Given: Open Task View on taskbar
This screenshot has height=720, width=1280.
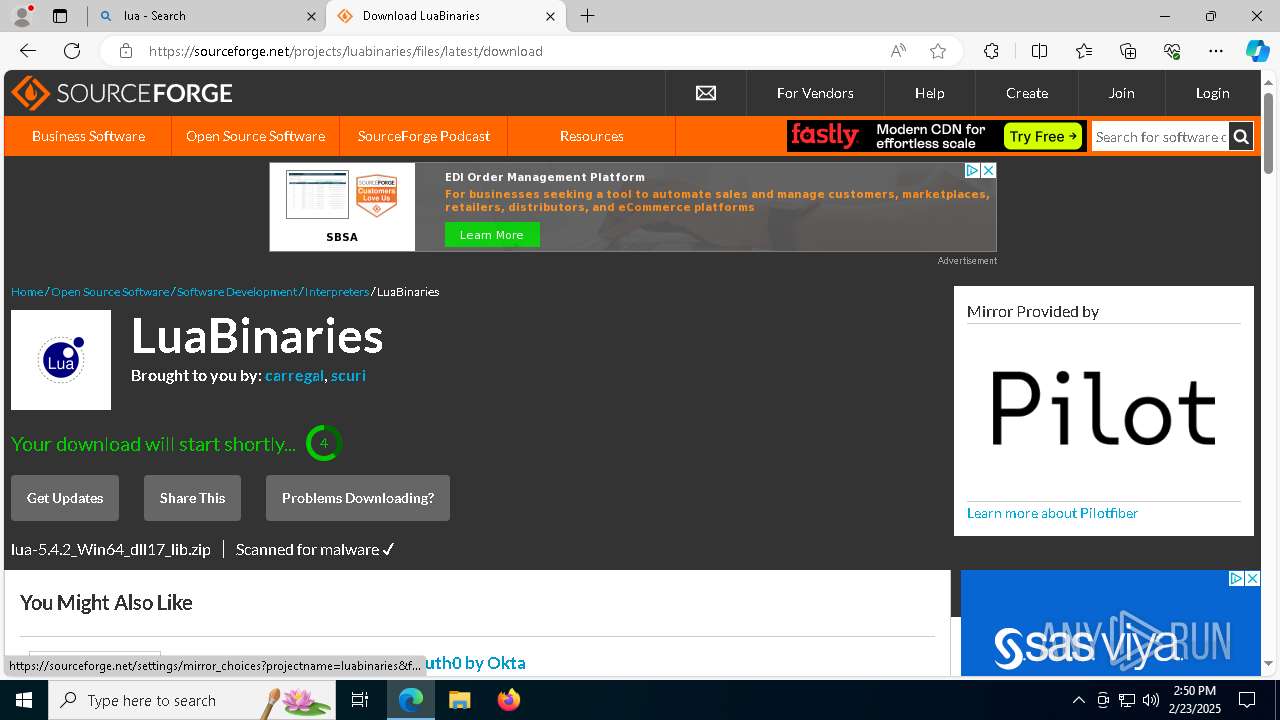Looking at the screenshot, I should click(x=360, y=700).
